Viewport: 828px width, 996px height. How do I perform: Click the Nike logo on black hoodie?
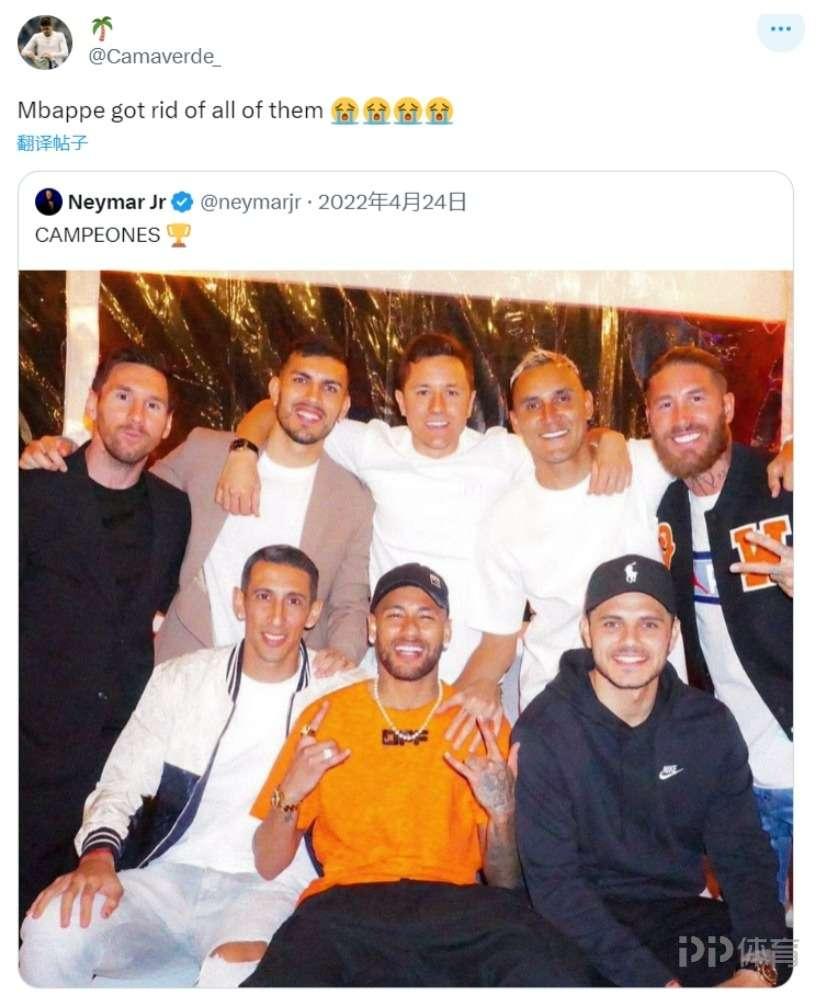click(x=670, y=772)
